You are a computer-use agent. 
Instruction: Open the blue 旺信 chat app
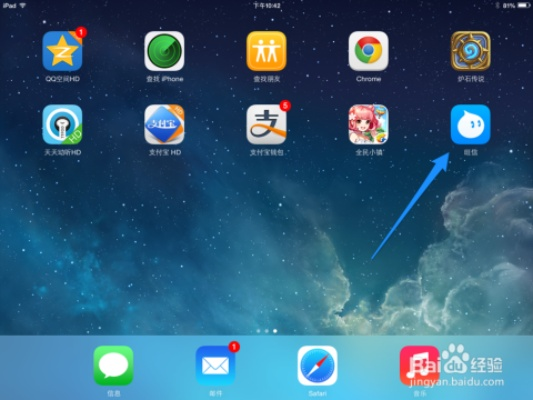470,124
